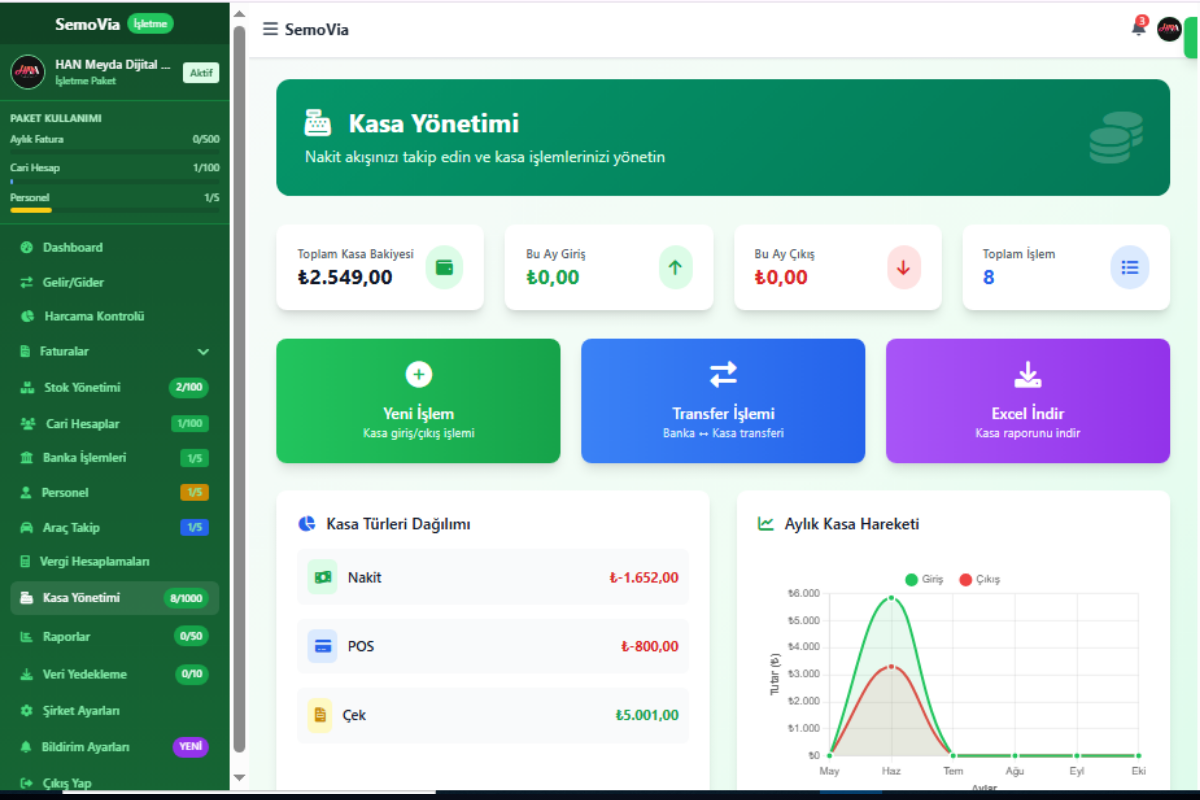Toggle the İşletme badge next to SemoVia

[150, 22]
